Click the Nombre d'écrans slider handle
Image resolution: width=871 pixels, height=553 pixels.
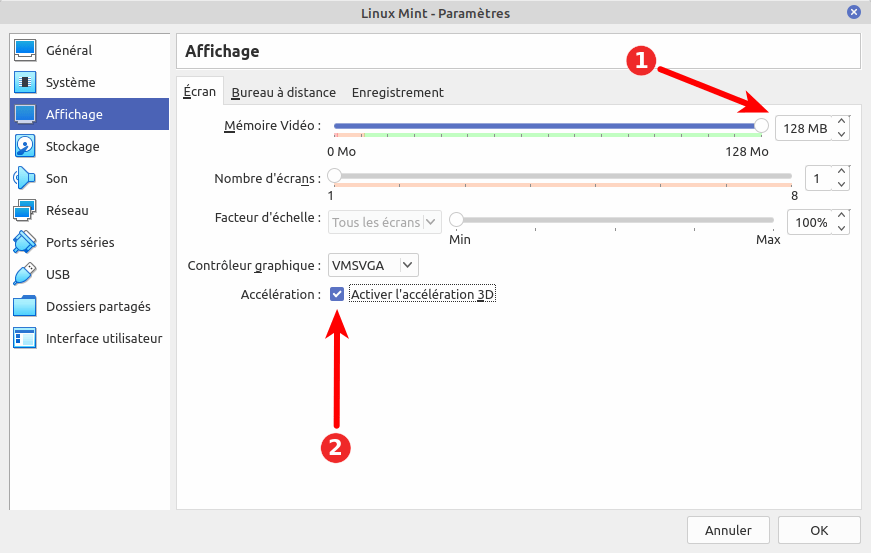click(334, 176)
